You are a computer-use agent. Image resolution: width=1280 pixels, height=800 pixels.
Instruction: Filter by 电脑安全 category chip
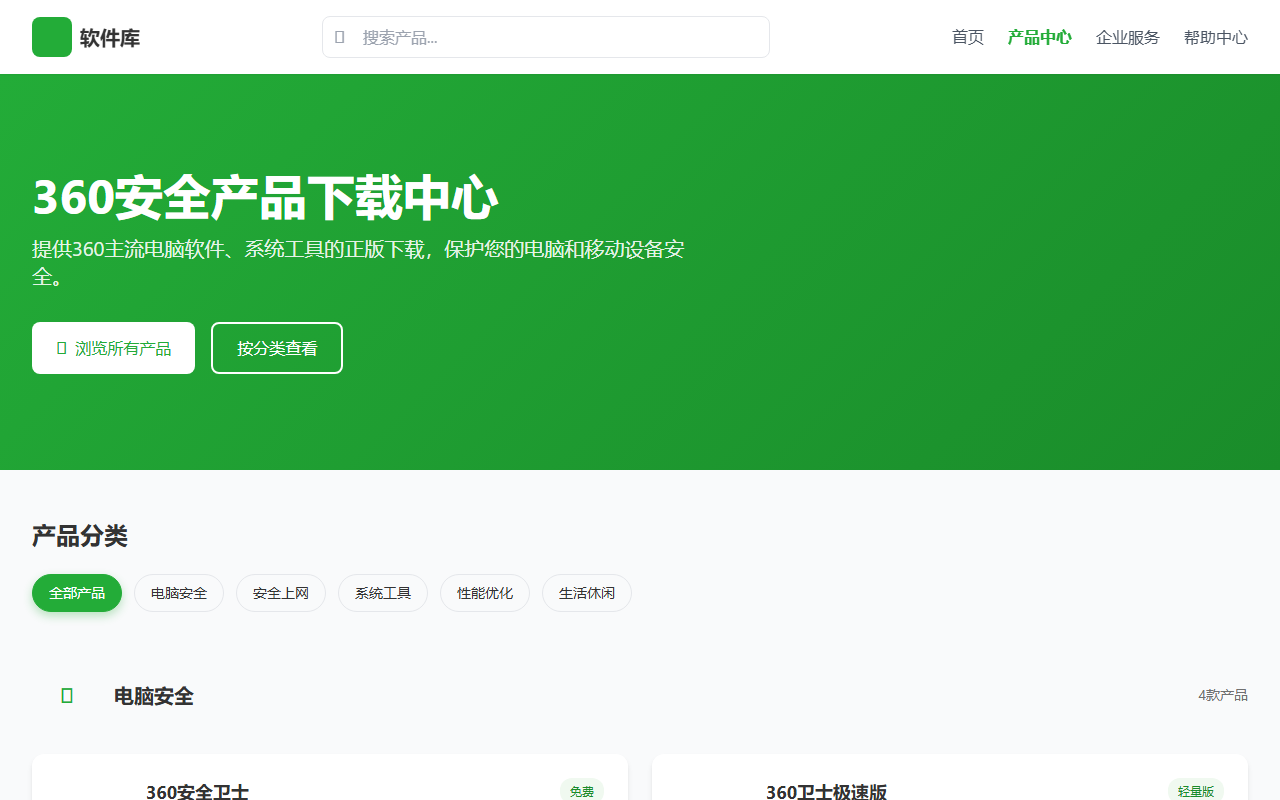point(179,593)
